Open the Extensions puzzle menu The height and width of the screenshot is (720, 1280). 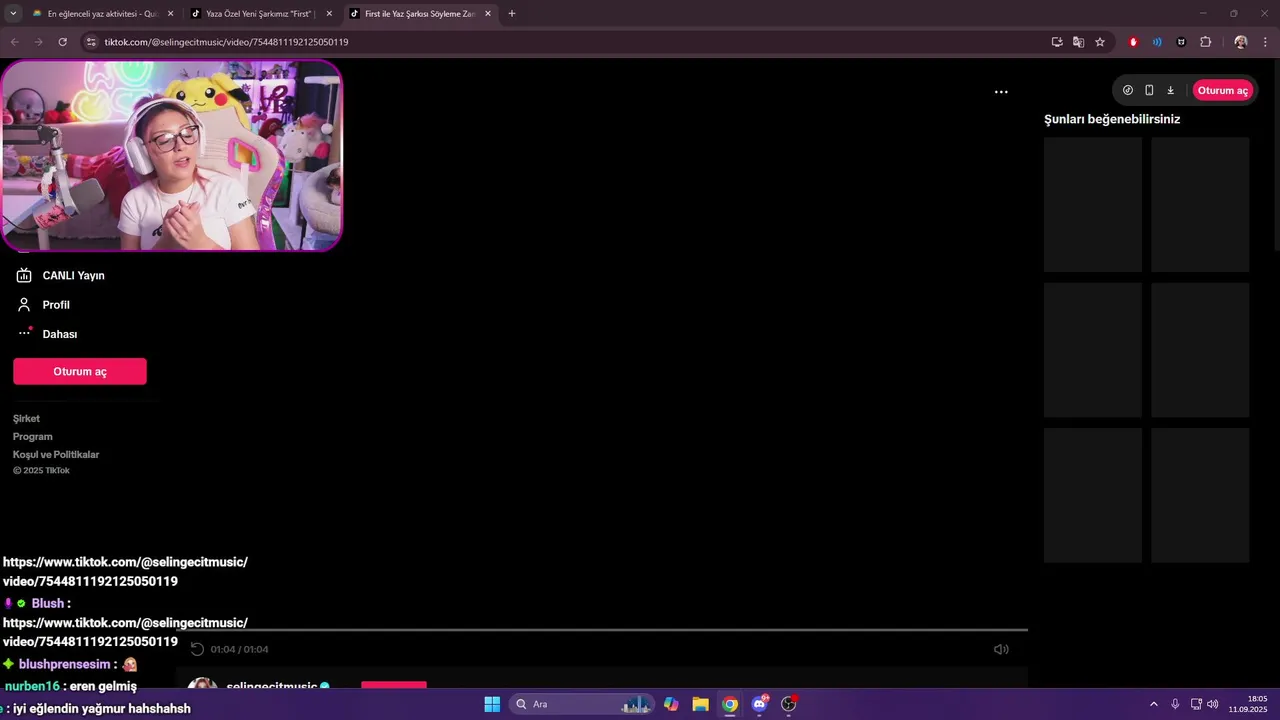pyautogui.click(x=1205, y=42)
